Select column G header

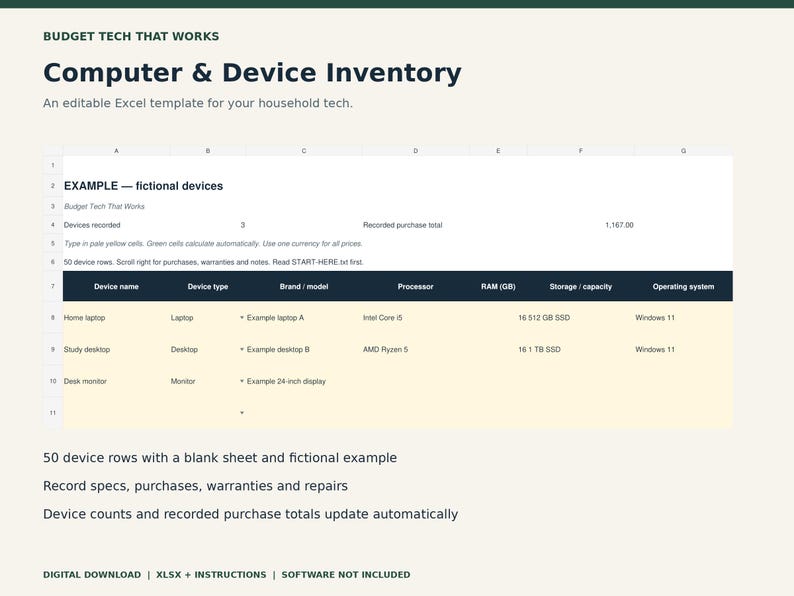pos(684,151)
